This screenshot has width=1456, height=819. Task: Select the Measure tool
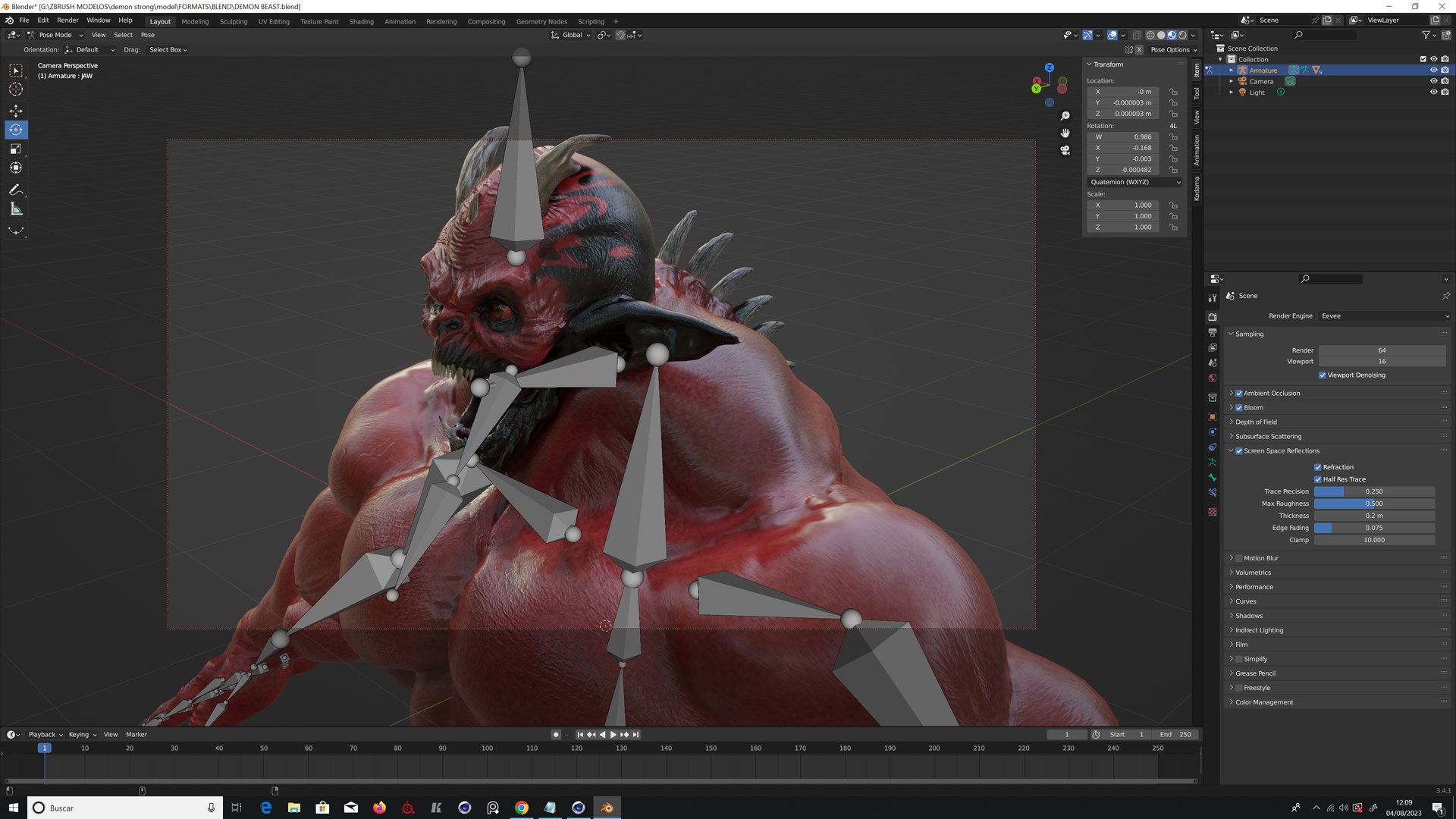(x=16, y=209)
